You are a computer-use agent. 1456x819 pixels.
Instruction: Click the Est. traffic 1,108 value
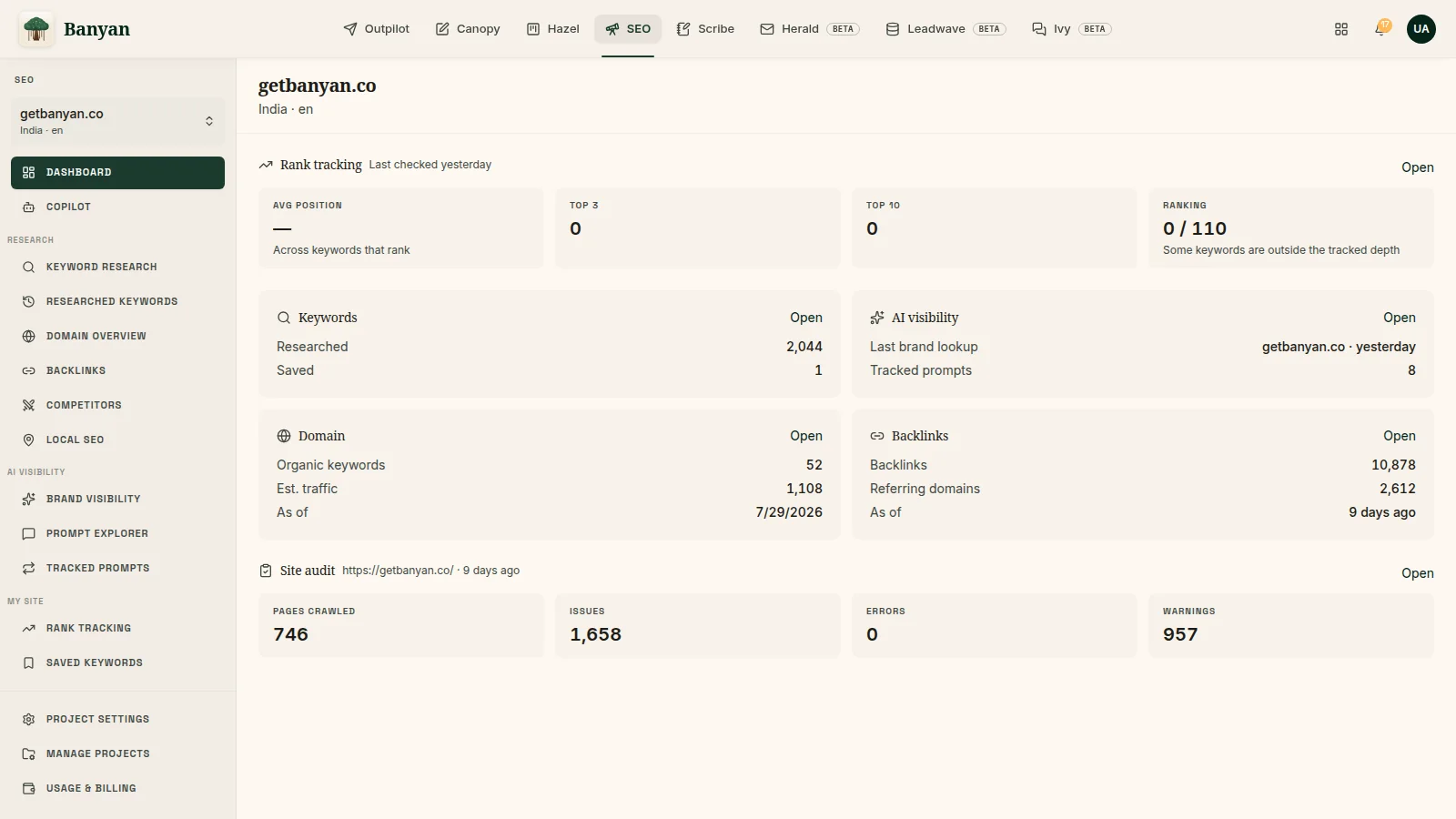[x=804, y=489]
